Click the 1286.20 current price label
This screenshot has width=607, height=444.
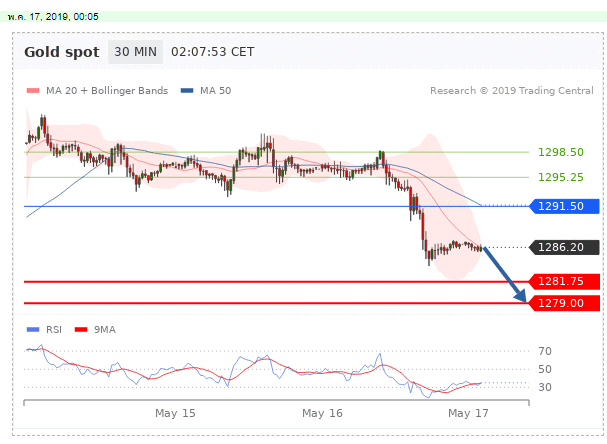point(564,247)
